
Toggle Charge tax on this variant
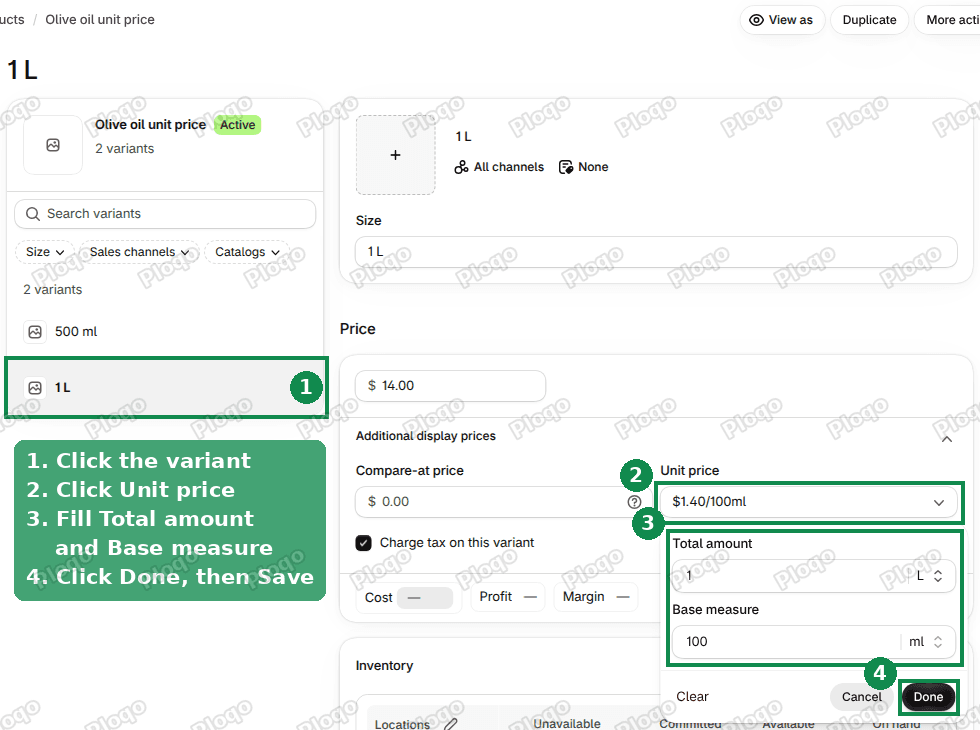click(363, 542)
